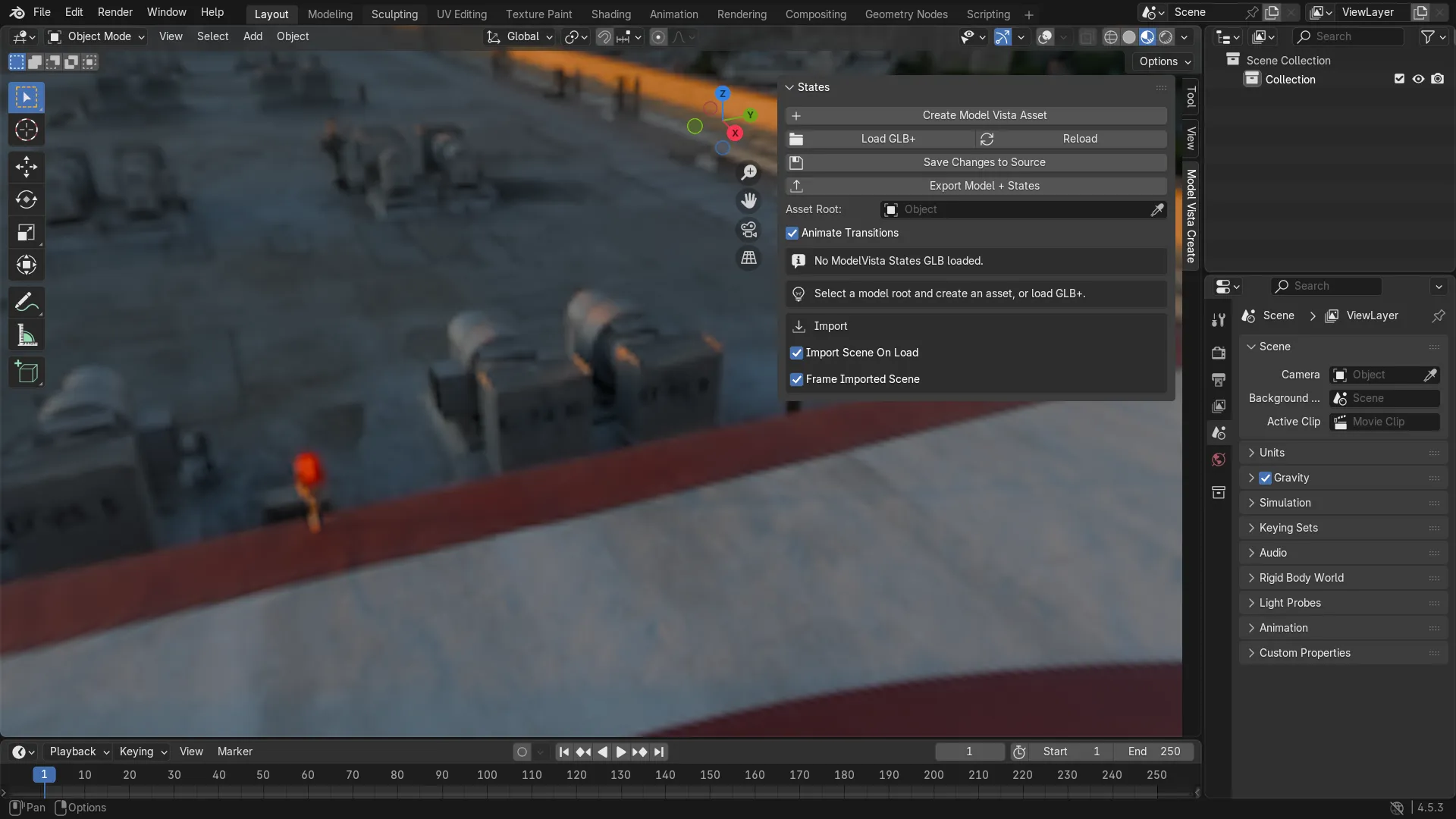Toggle the Gravity checkbox
The height and width of the screenshot is (819, 1456).
(1265, 479)
